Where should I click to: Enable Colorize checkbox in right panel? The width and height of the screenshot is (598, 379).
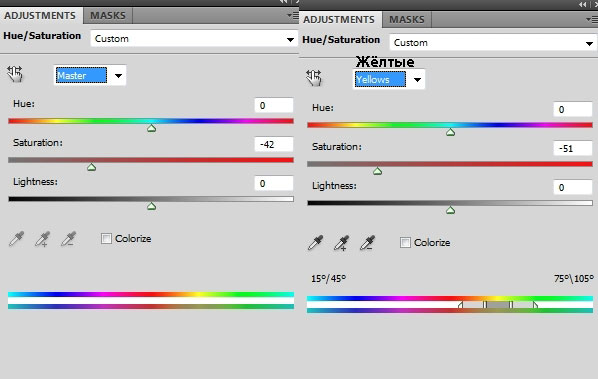(405, 242)
